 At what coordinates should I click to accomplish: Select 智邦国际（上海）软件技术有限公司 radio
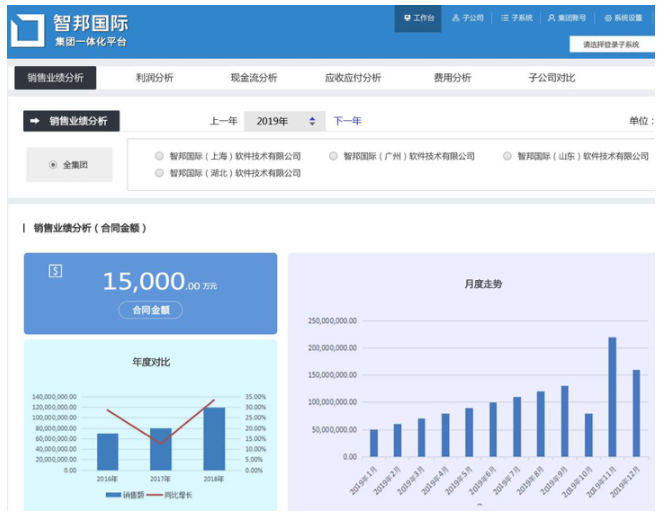(159, 156)
